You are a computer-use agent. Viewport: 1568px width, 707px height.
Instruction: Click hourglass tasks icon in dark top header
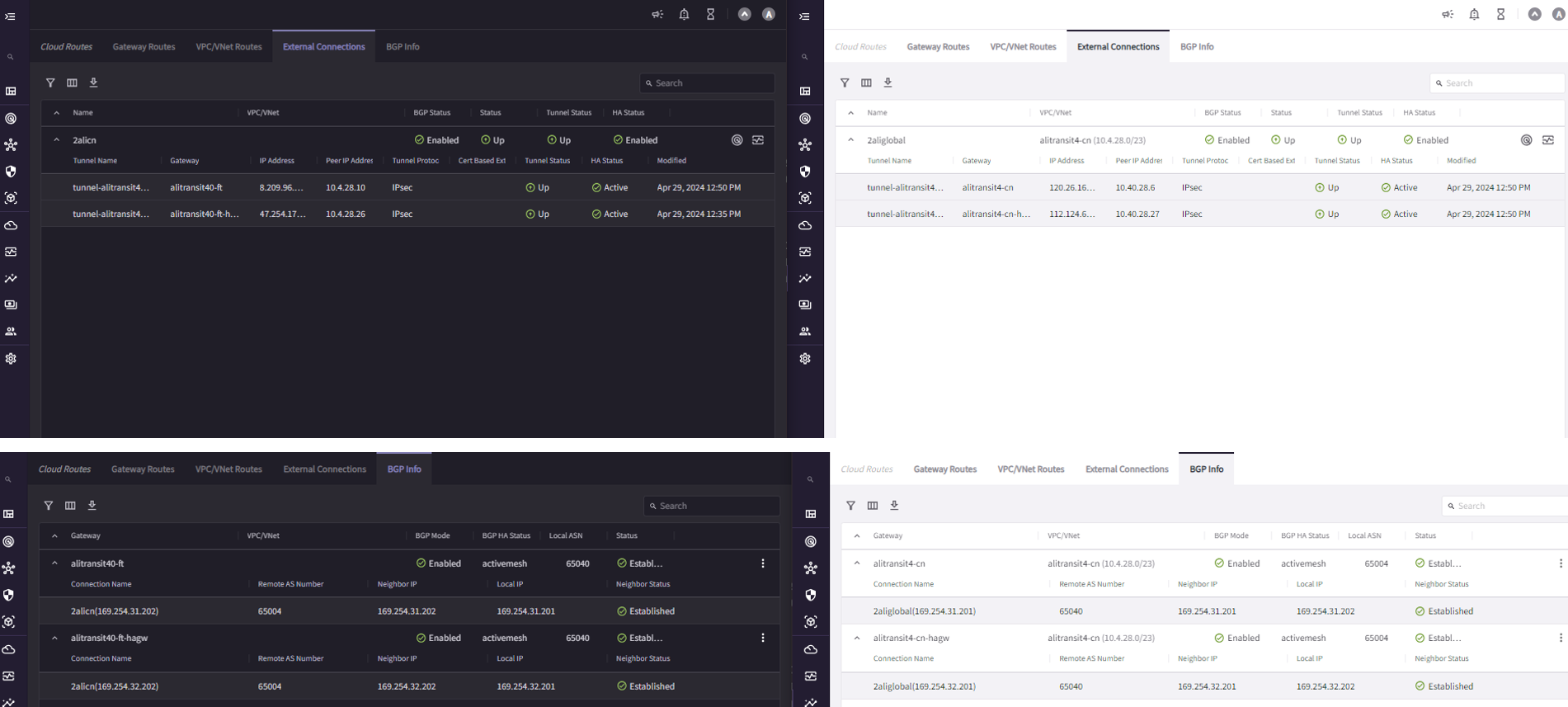point(710,14)
